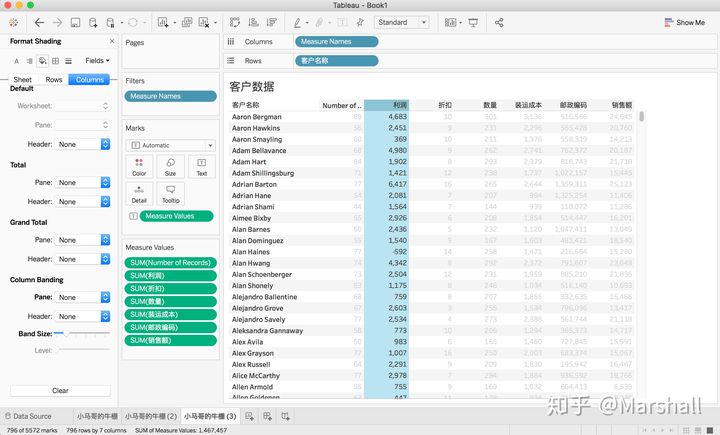
Task: Select the Lines format icon
Action: point(68,61)
